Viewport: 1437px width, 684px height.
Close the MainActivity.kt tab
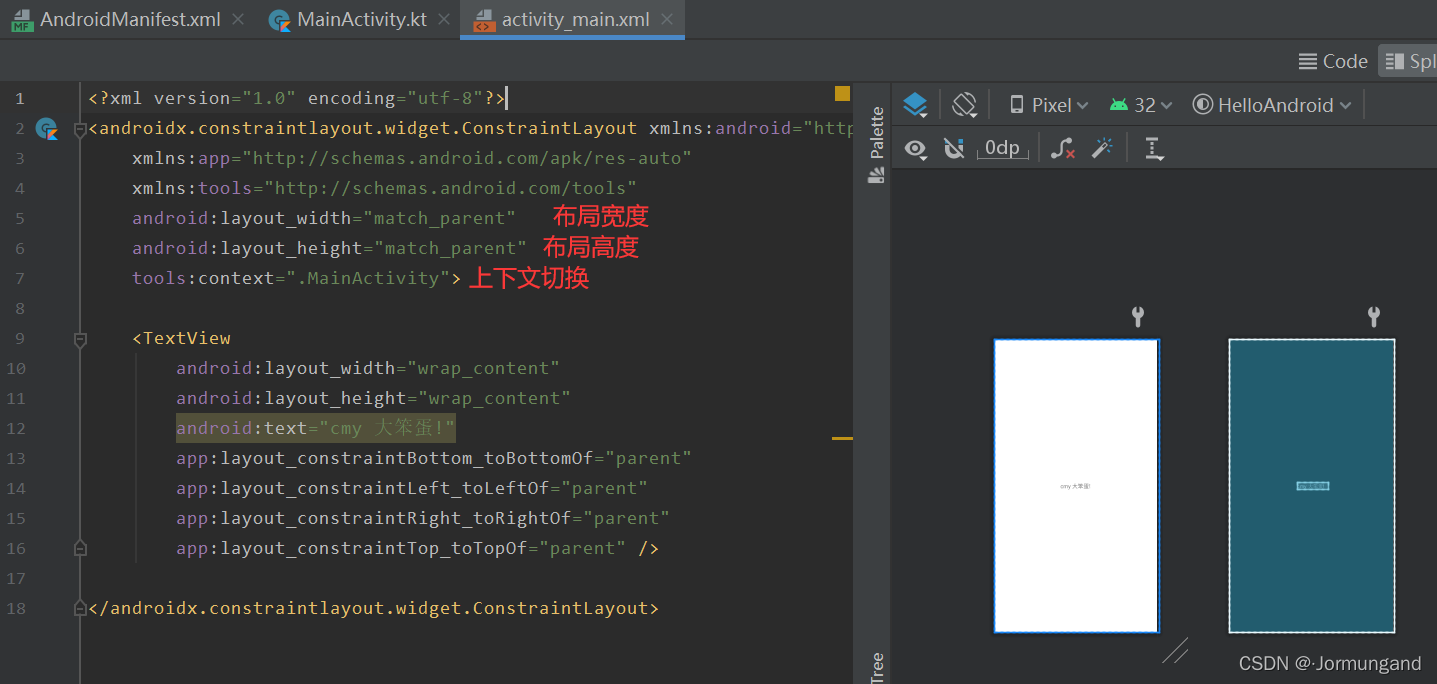pyautogui.click(x=443, y=19)
